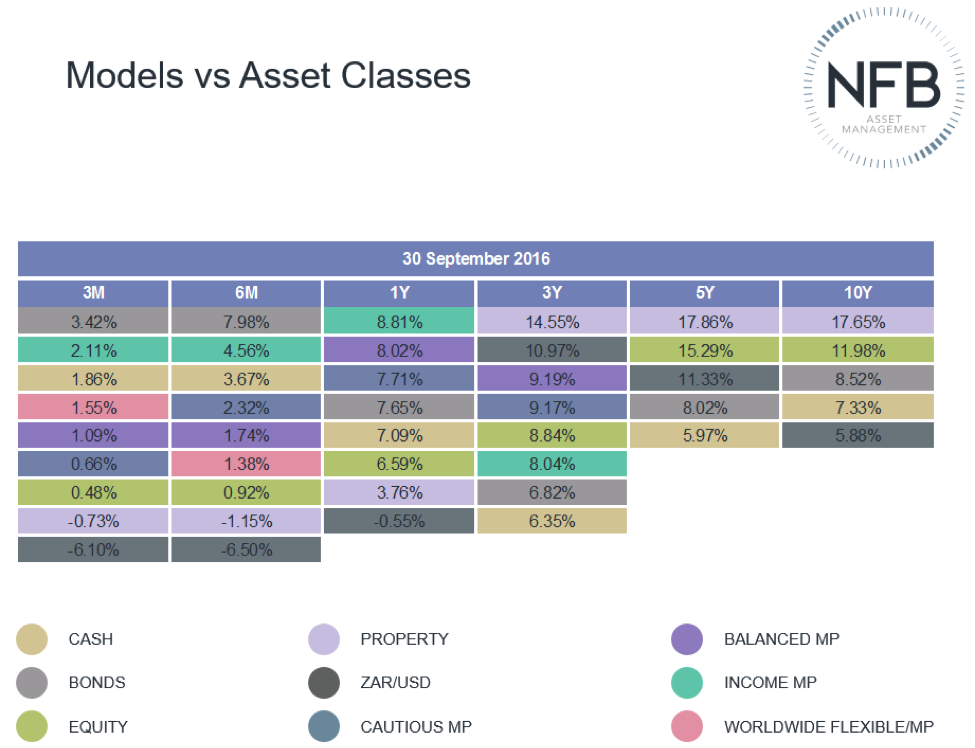The image size is (975, 748).
Task: Select the 1Y column header
Action: click(399, 293)
